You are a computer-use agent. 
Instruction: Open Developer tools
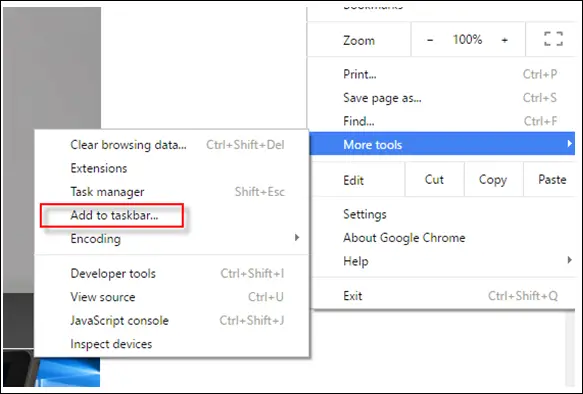(x=113, y=274)
